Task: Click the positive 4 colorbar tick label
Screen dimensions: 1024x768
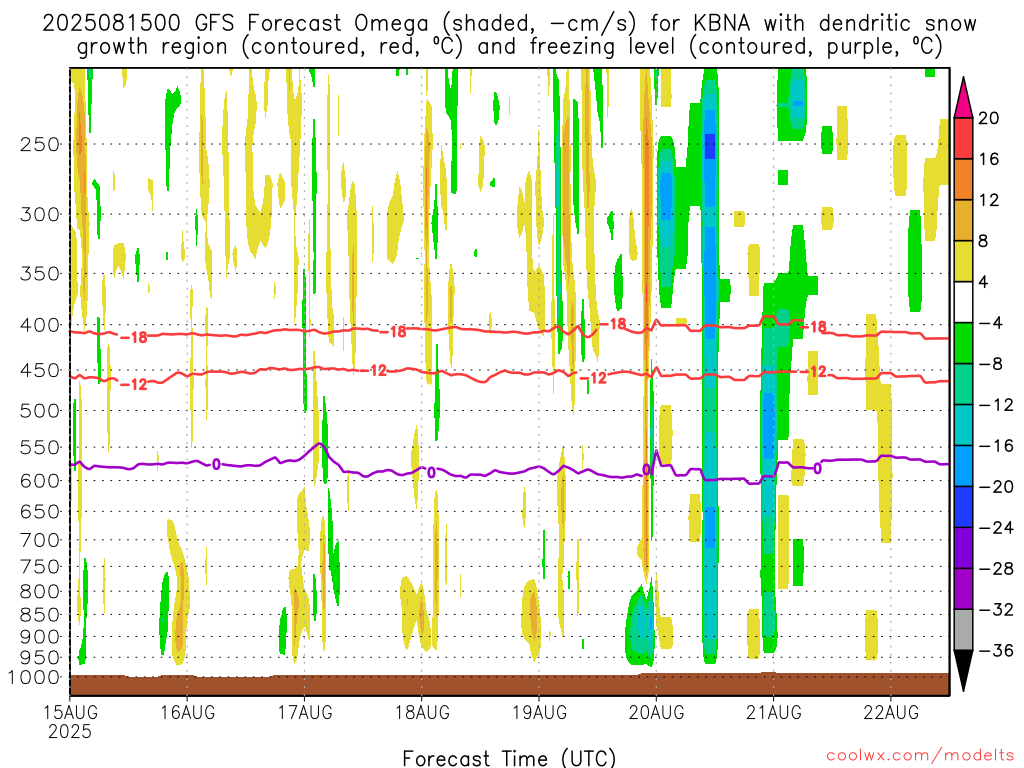Action: 984,282
